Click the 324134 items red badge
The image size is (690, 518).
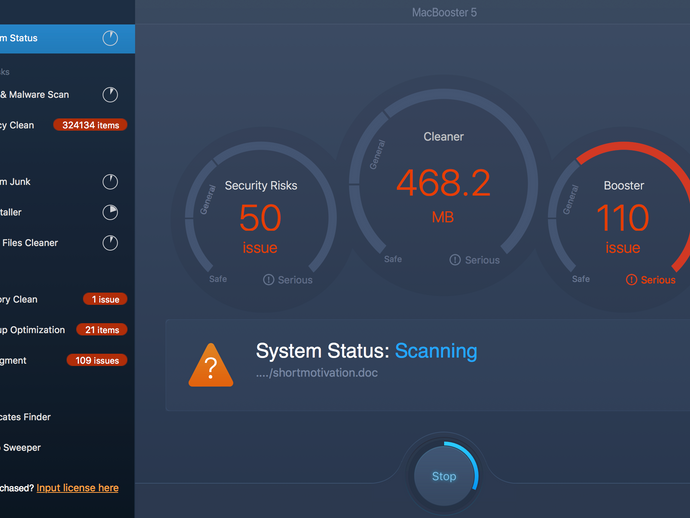(90, 125)
